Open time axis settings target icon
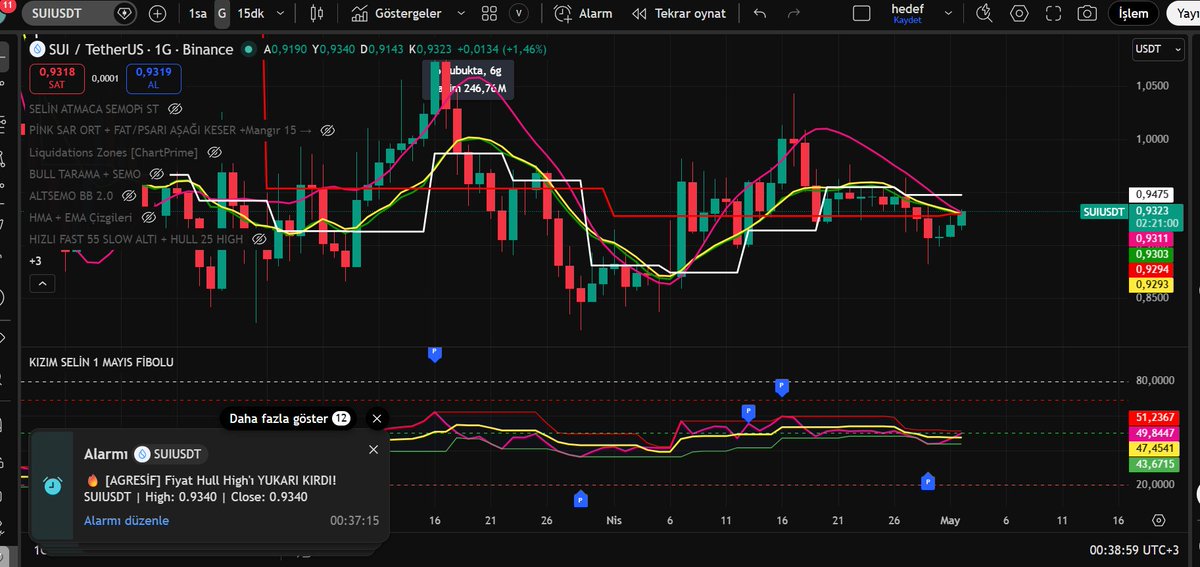This screenshot has height=567, width=1200. (1158, 520)
